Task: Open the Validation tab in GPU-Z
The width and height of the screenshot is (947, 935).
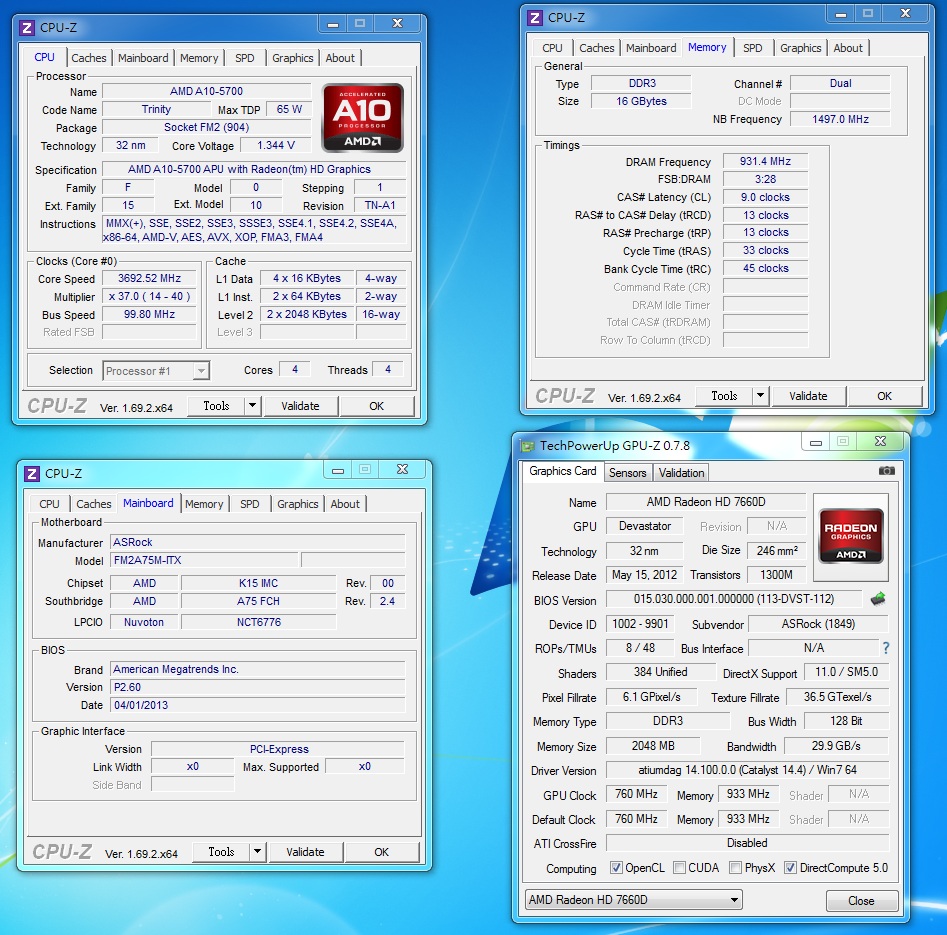Action: [x=681, y=473]
